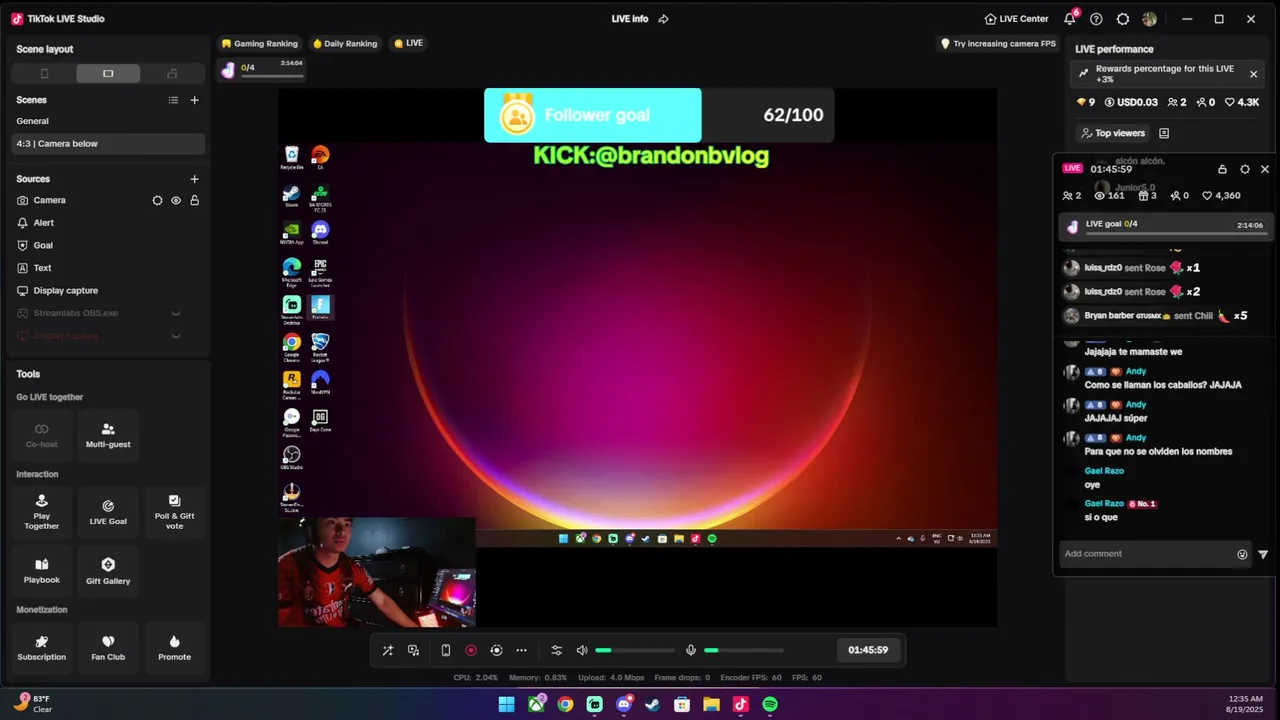This screenshot has height=720, width=1280.
Task: Open Top viewers list
Action: pos(1113,133)
